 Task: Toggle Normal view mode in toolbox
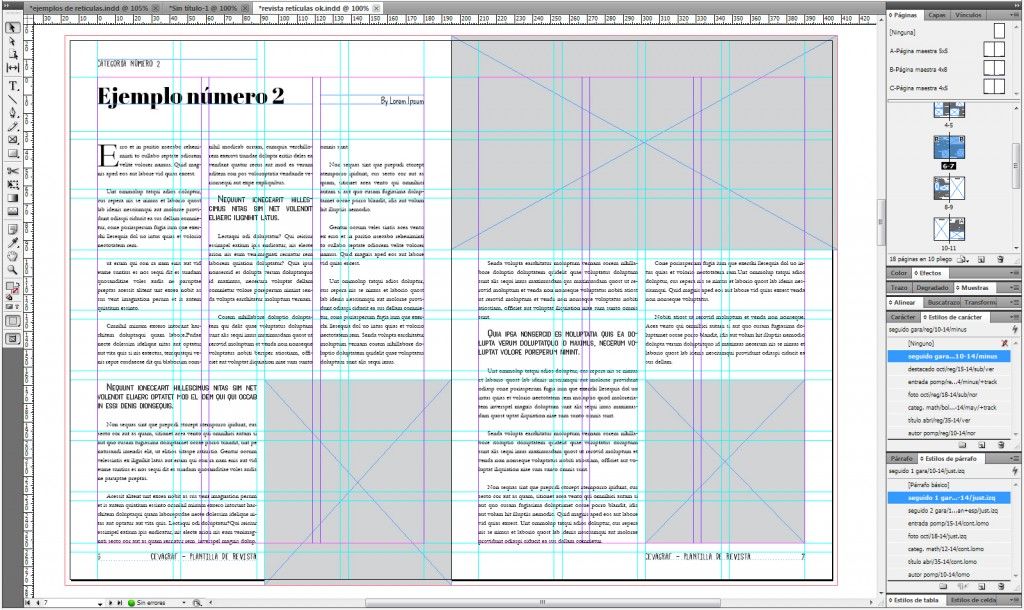point(12,321)
